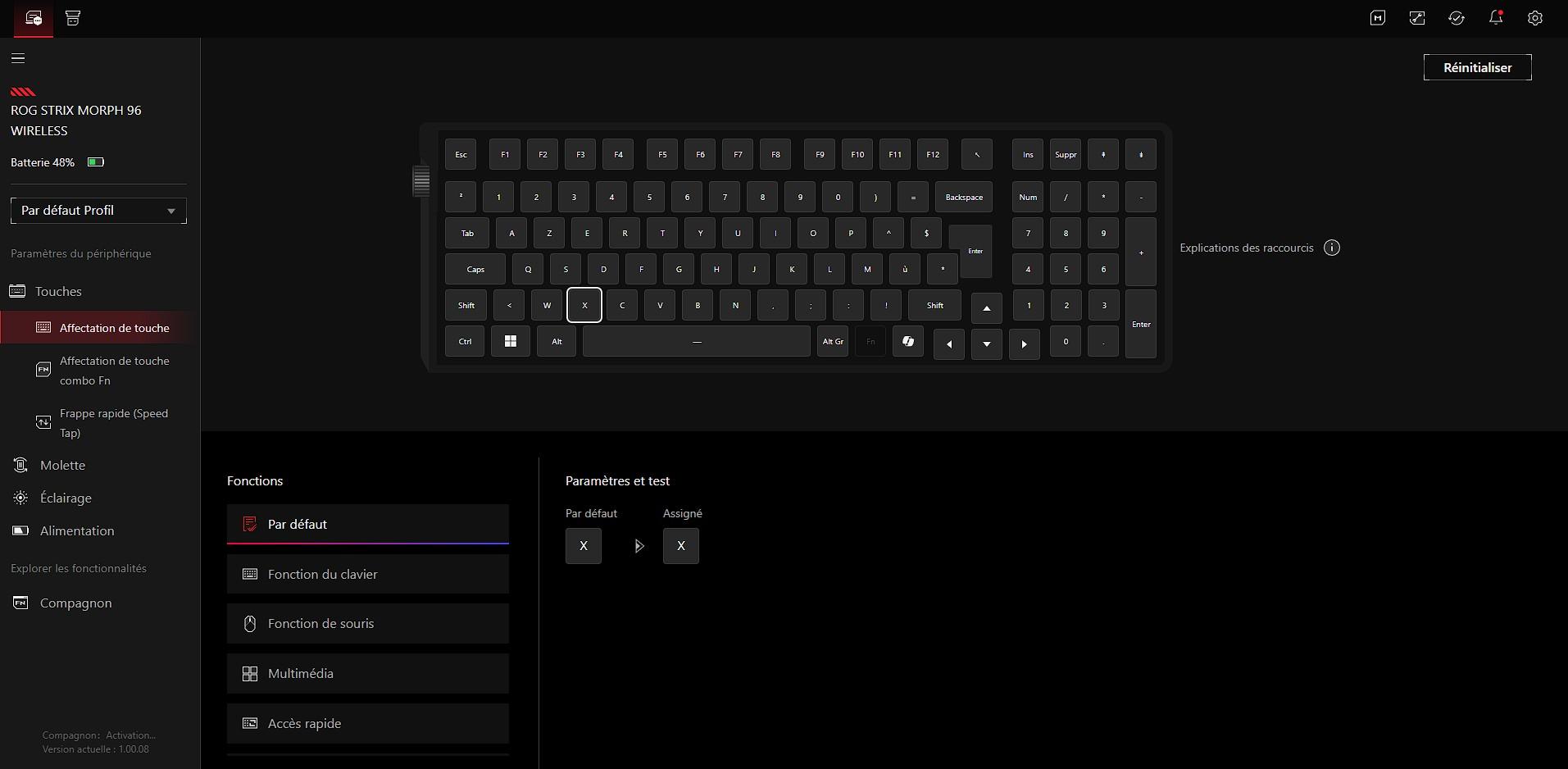
Task: Switch to the device library tab
Action: [72, 18]
